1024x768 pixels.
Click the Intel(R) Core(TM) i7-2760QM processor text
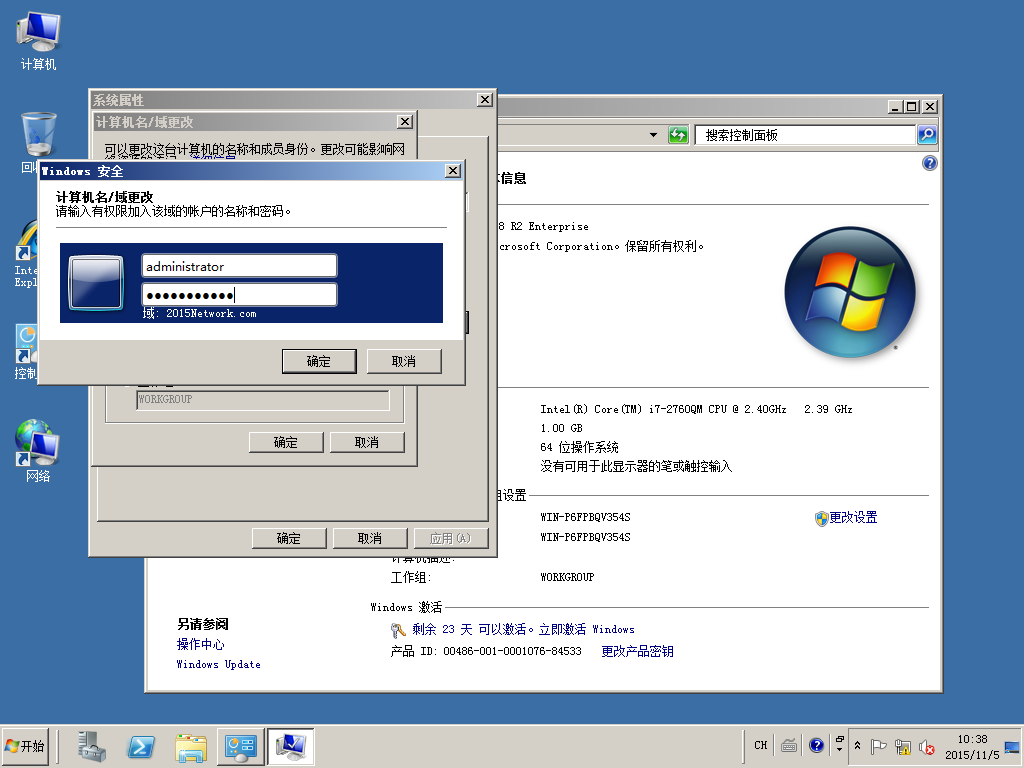coord(696,409)
